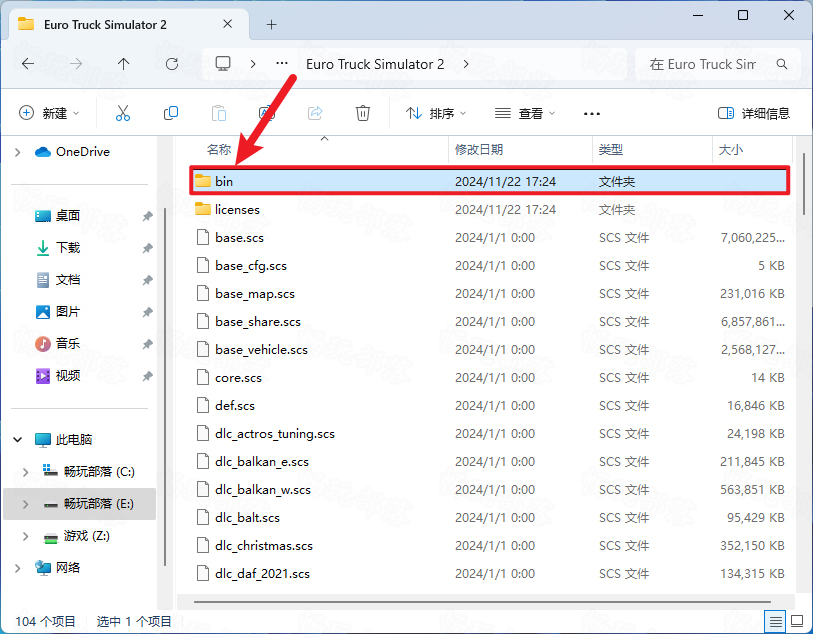Click the Rename icon in toolbar

(267, 113)
